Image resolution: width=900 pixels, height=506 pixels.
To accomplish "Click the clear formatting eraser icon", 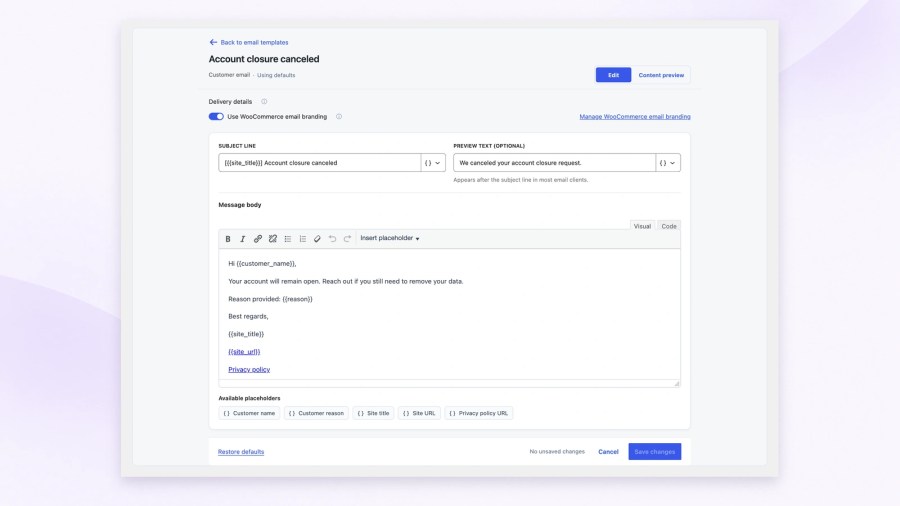I will point(317,239).
